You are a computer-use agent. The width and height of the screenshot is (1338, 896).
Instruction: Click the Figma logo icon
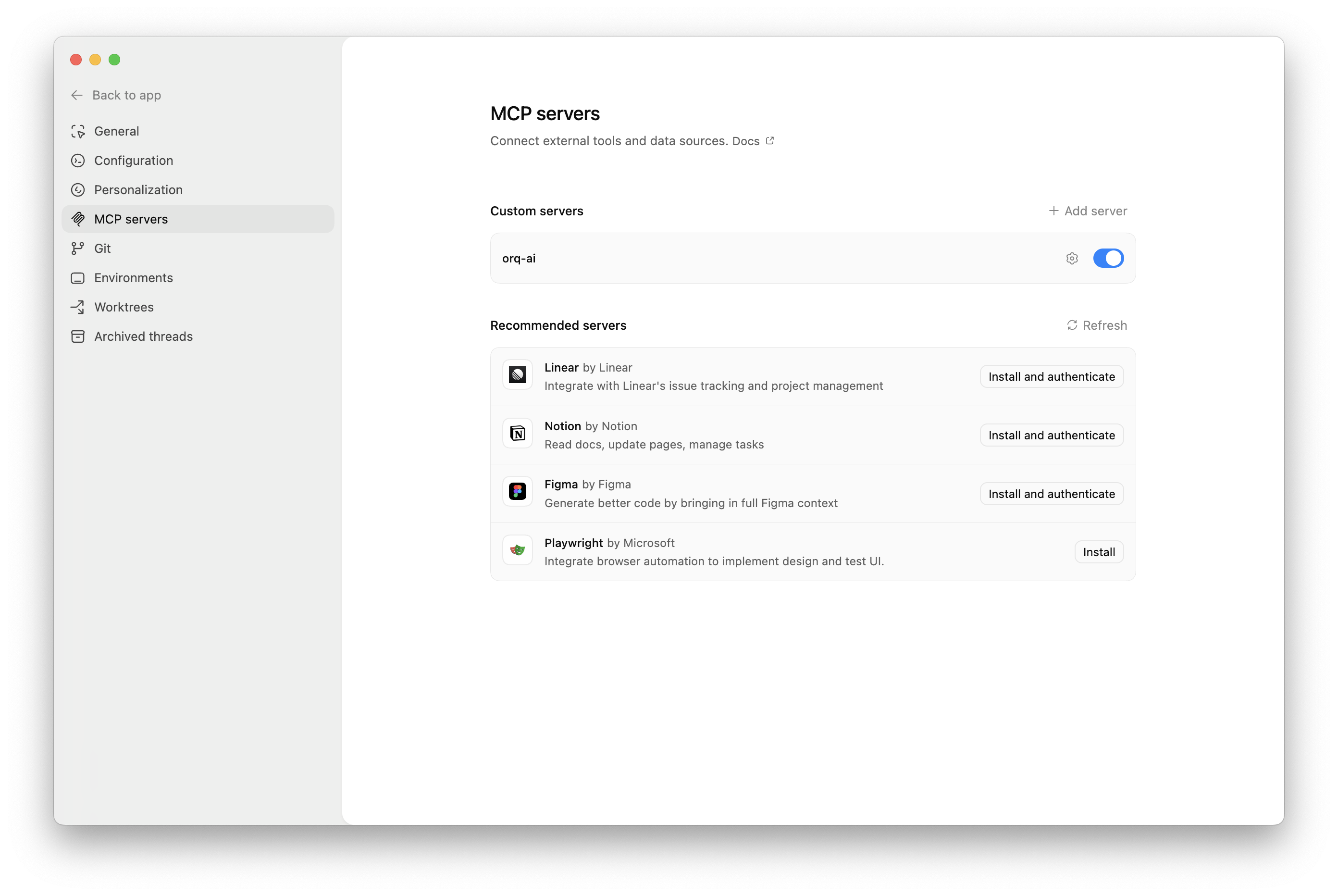518,491
